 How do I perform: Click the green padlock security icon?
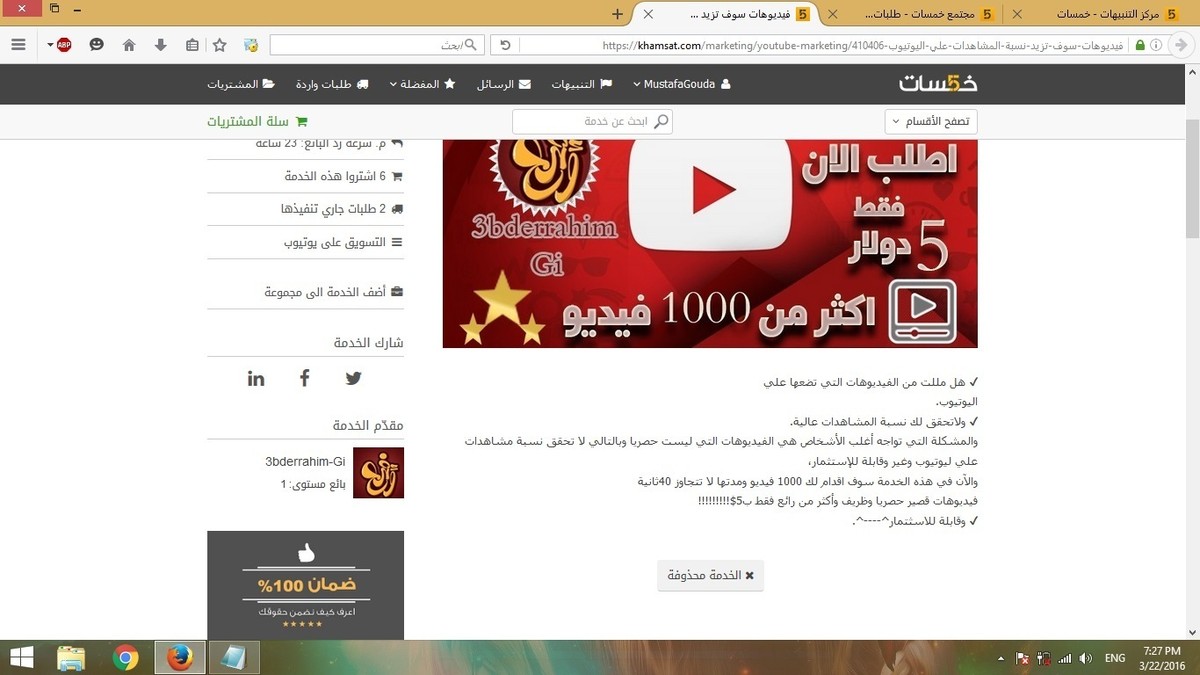point(1140,45)
